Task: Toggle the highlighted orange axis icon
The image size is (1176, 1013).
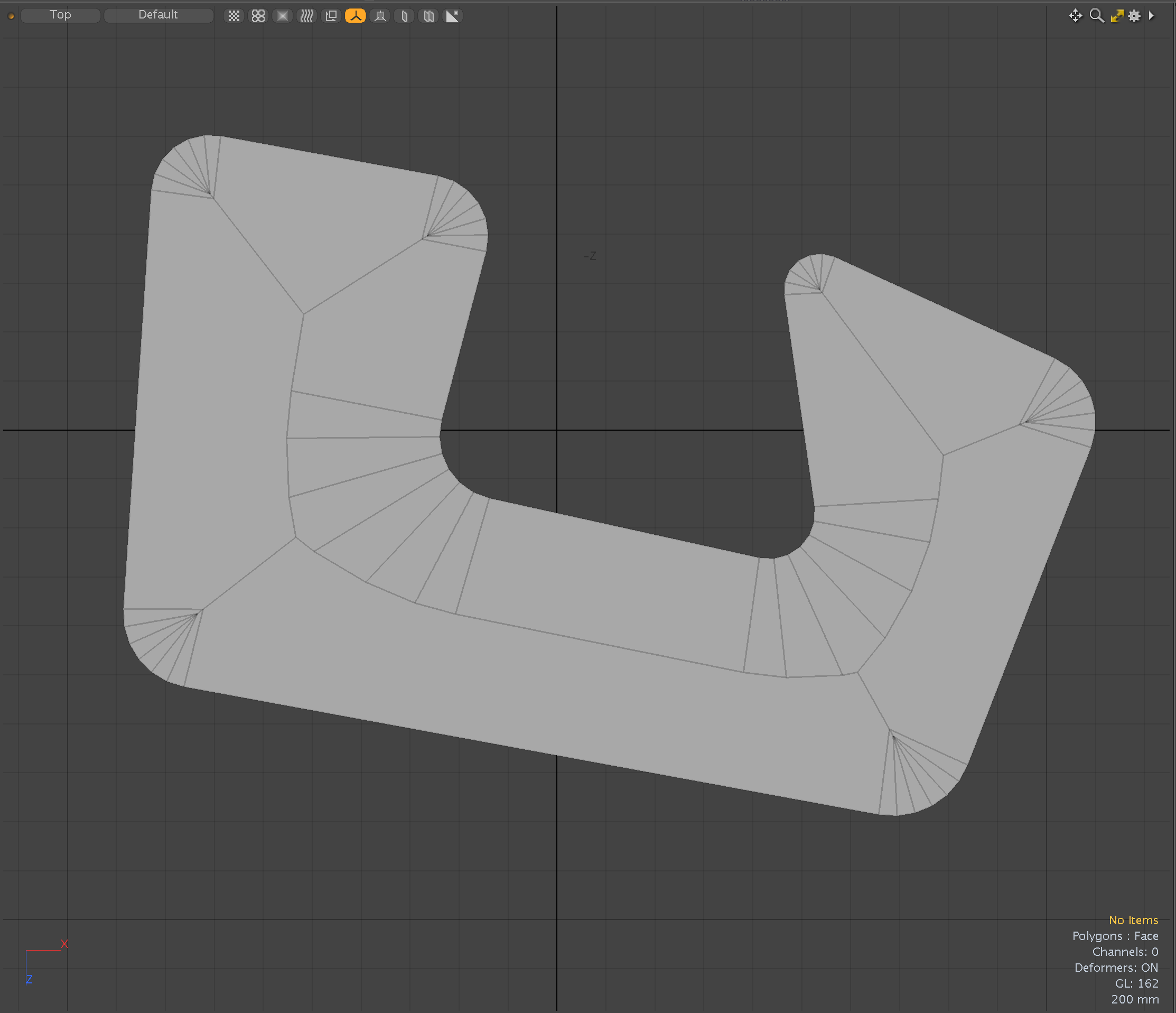Action: (x=356, y=16)
